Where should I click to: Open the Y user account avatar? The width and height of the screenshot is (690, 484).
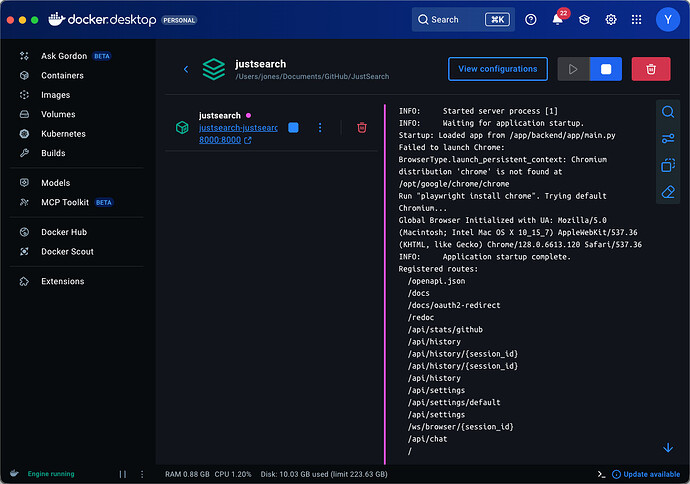click(668, 19)
